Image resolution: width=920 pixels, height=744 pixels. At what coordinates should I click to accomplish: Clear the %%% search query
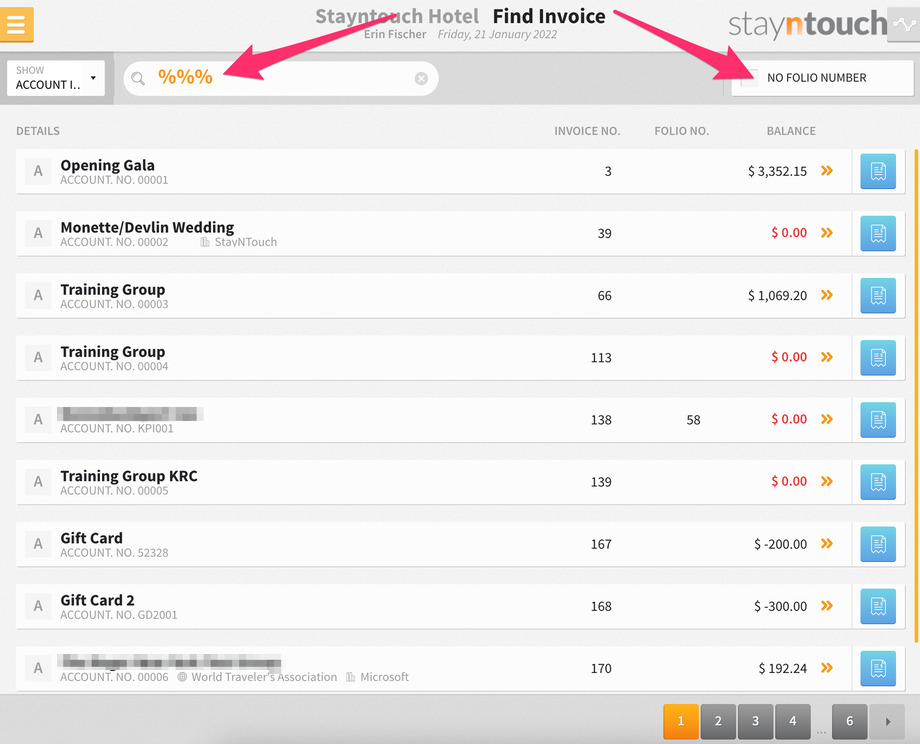click(x=421, y=78)
